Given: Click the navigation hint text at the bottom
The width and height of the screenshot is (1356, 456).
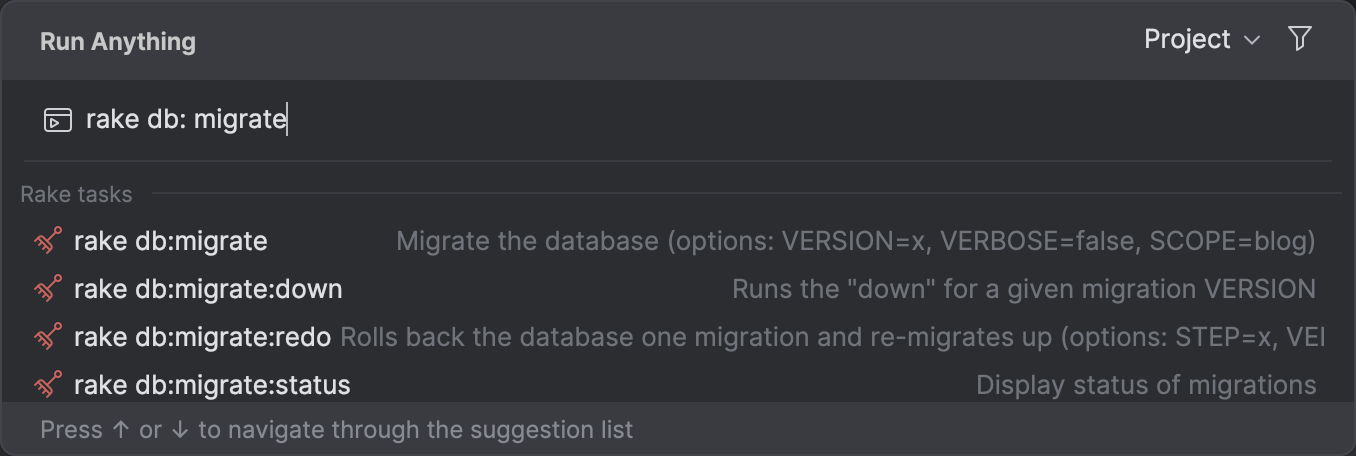Looking at the screenshot, I should pos(337,430).
